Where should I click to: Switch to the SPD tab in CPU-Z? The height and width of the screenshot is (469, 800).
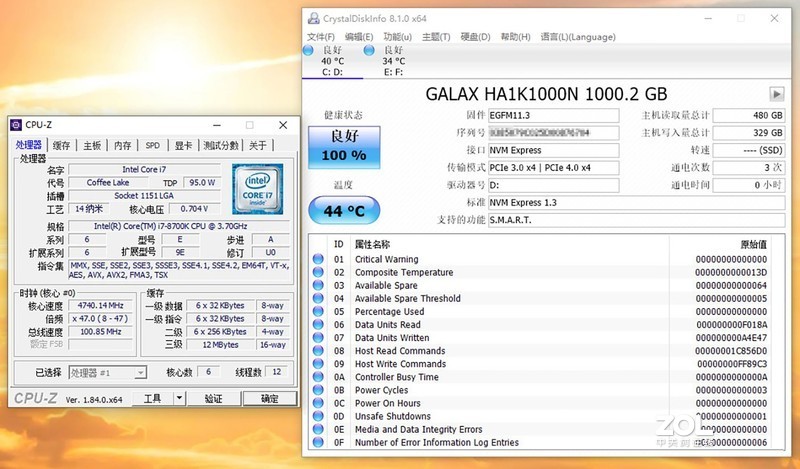click(153, 145)
